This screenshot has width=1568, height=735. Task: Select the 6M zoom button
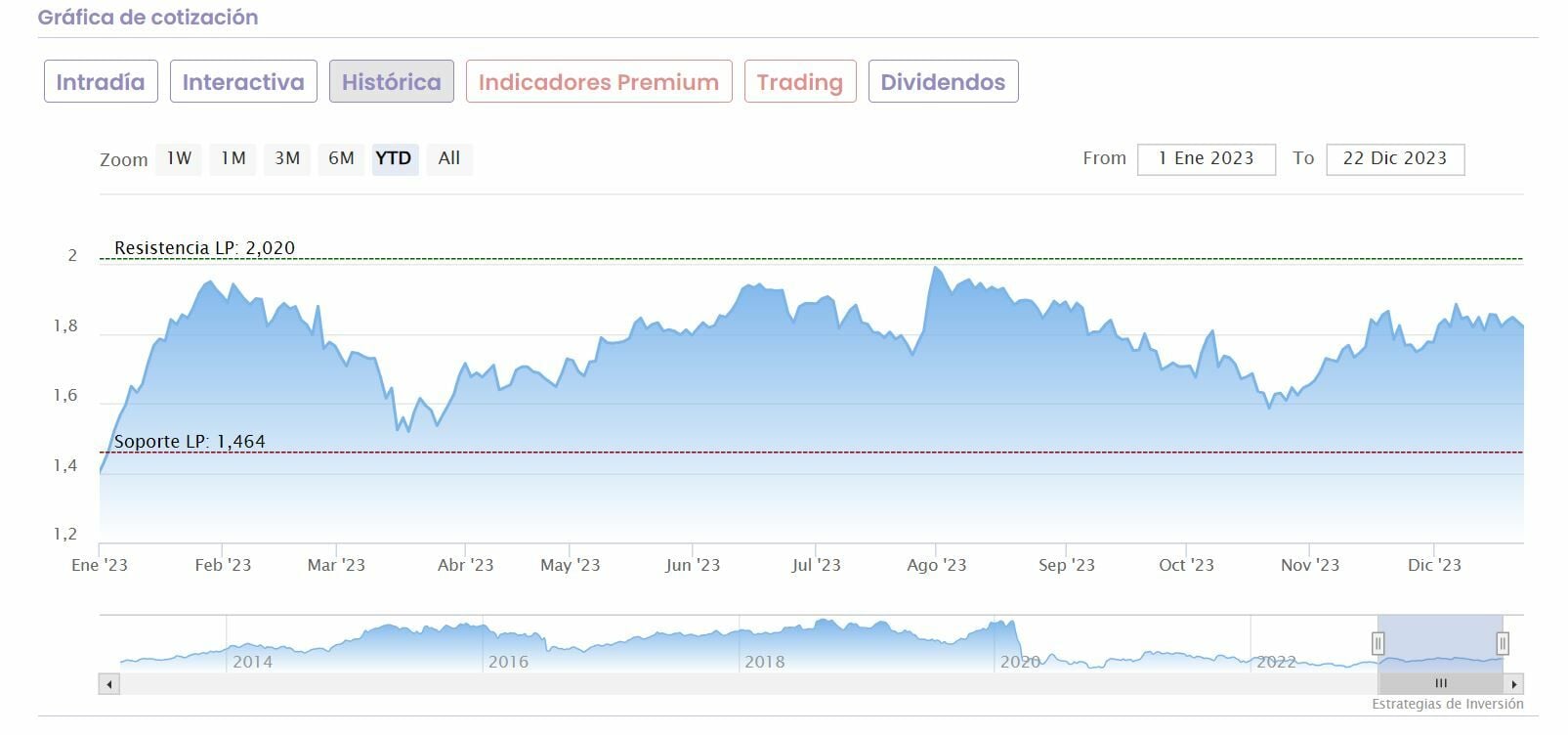pos(341,158)
